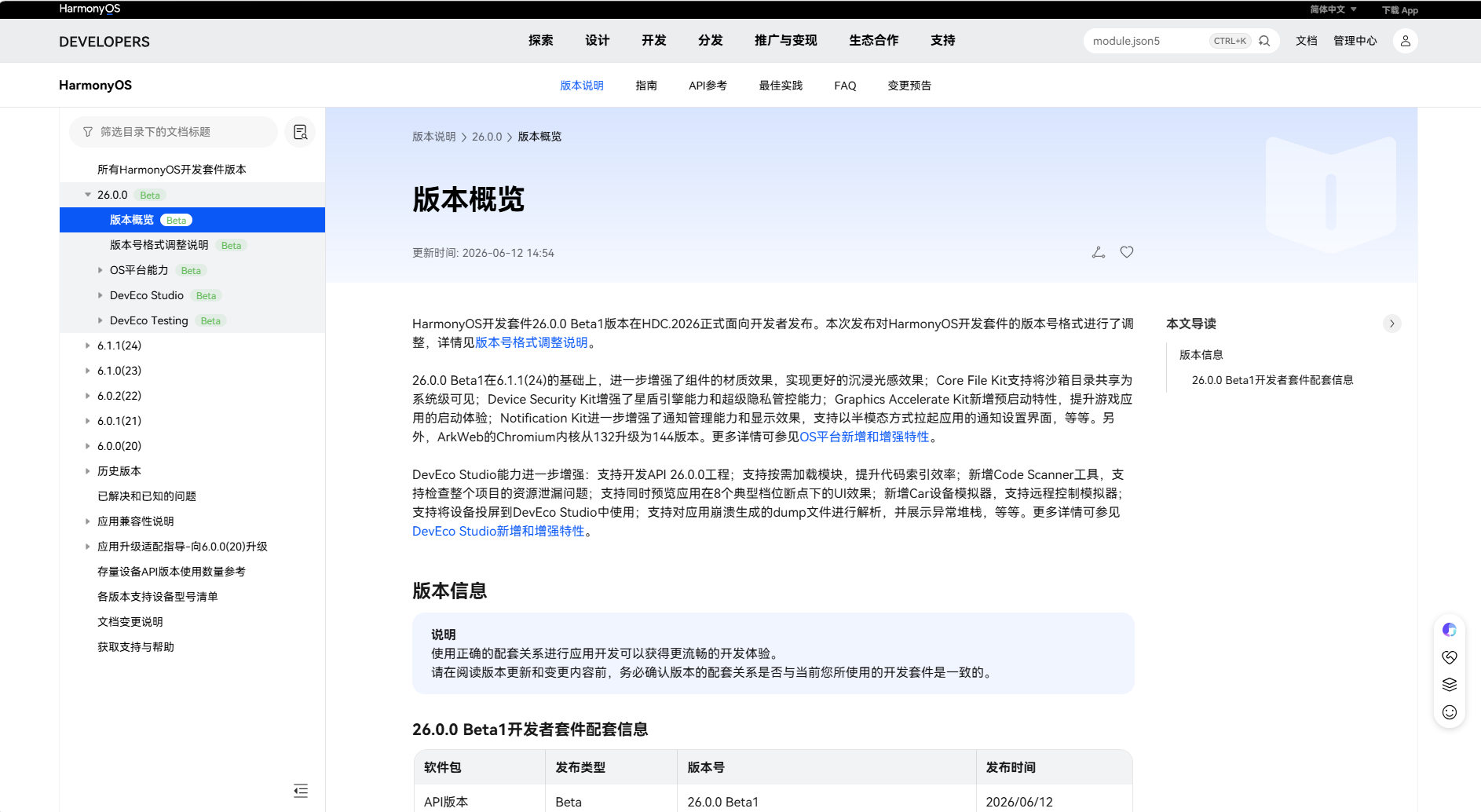This screenshot has height=812, width=1481.
Task: Open the 推广与变现 menu
Action: coord(786,41)
